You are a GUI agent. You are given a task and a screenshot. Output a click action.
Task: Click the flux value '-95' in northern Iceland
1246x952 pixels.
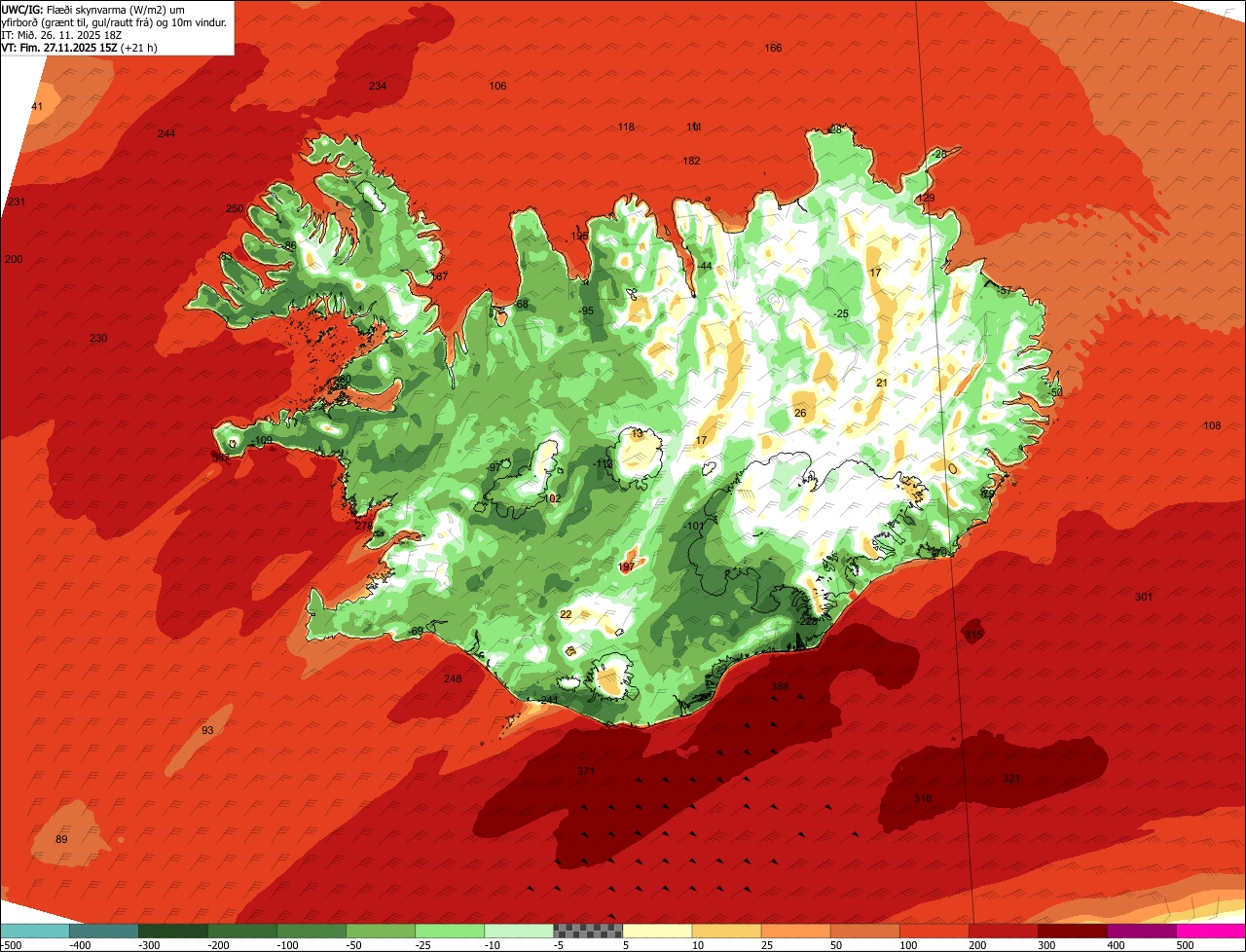point(586,311)
